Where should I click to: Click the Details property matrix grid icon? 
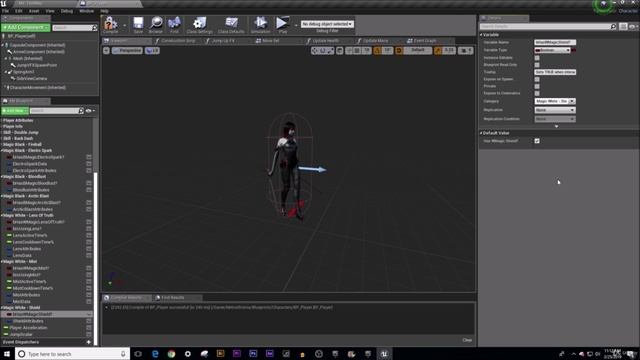623,27
